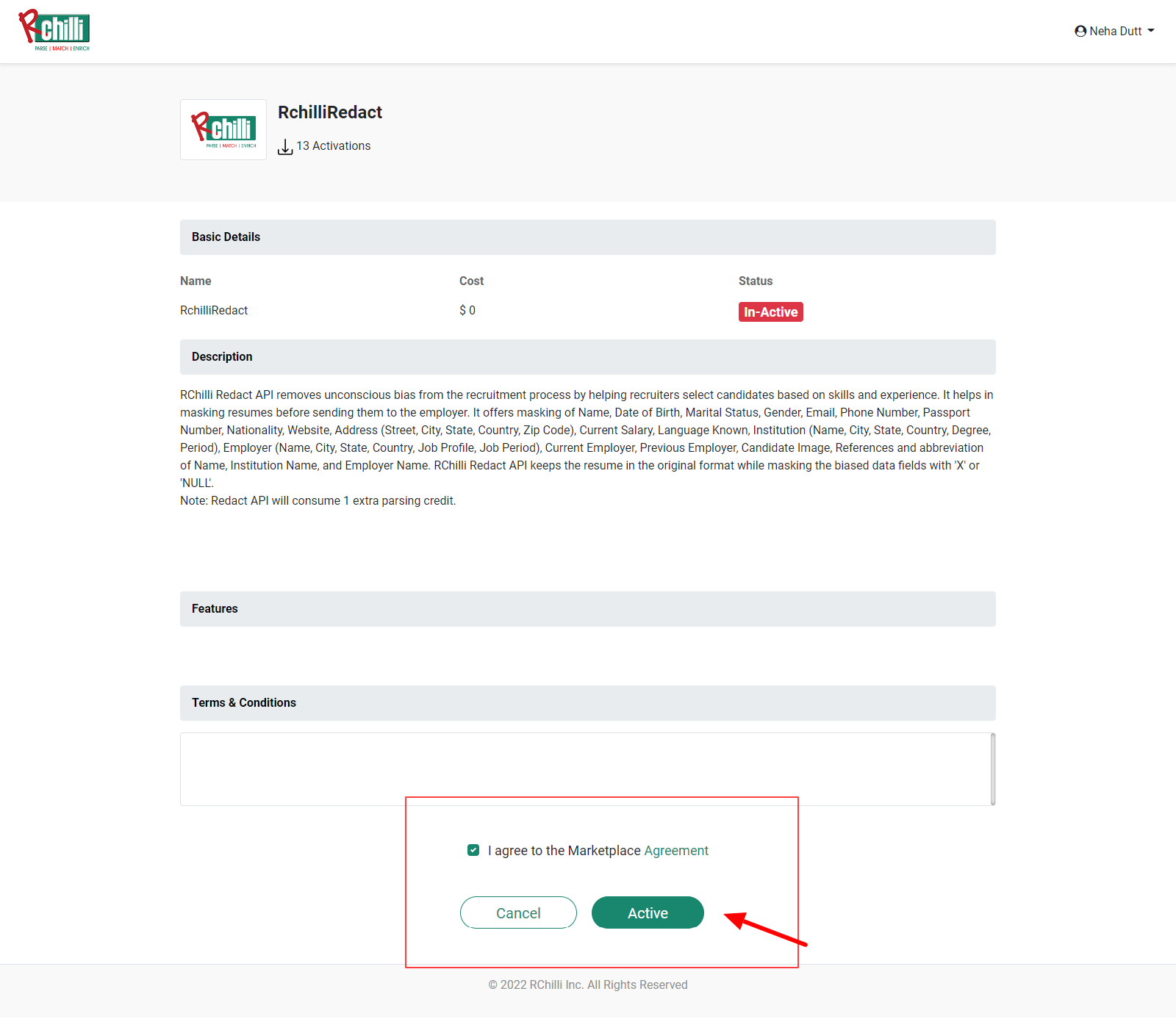Click the Terms & Conditions section header

588,703
